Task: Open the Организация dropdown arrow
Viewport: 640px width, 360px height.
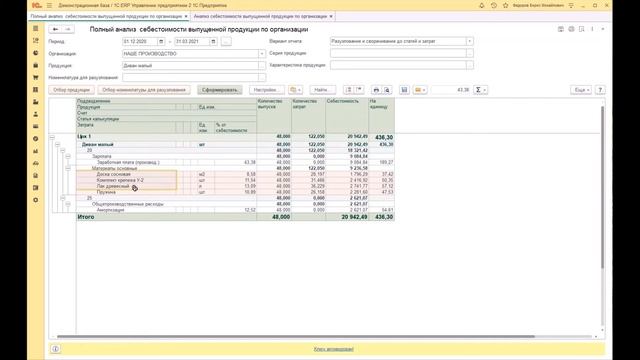Action: [262, 53]
